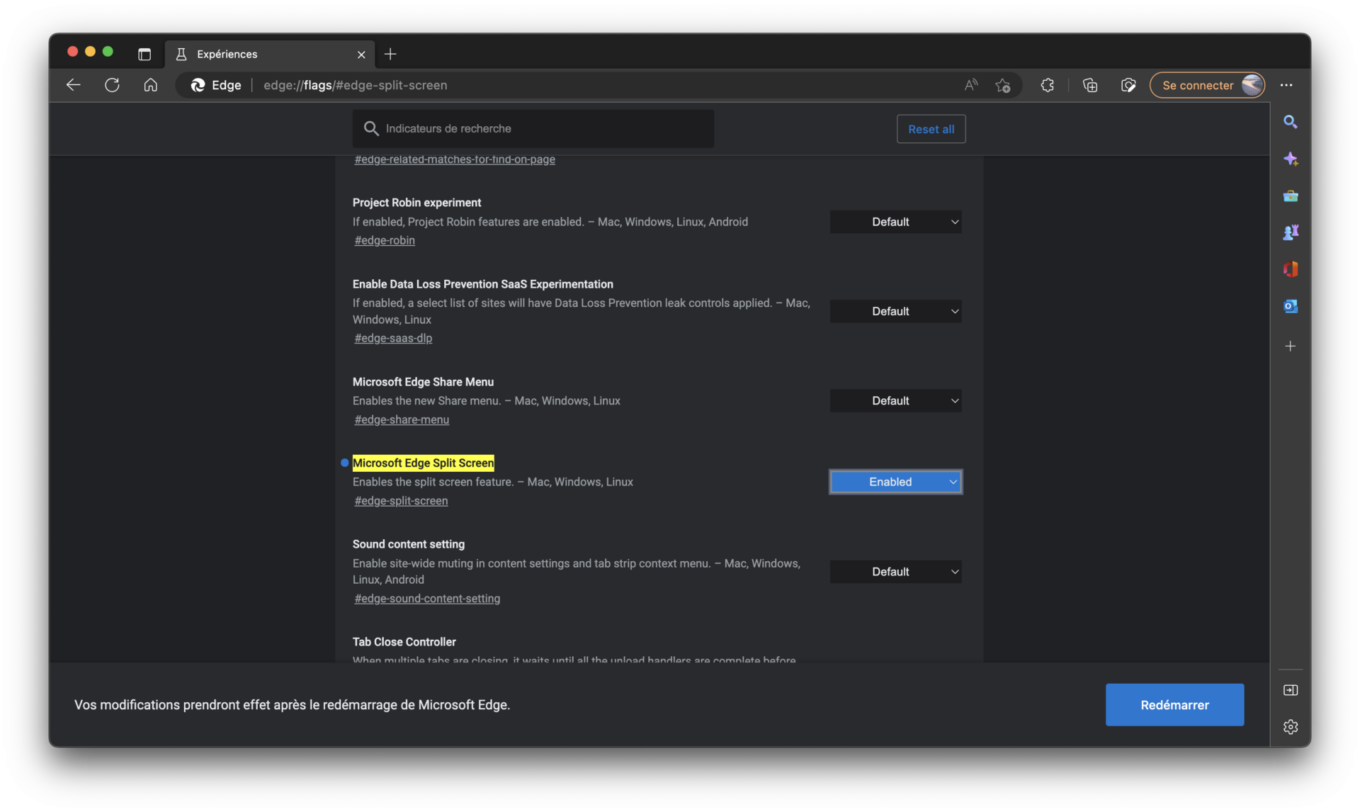Screen dimensions: 1360x812
Task: Open a new tab with plus icon
Action: (390, 54)
